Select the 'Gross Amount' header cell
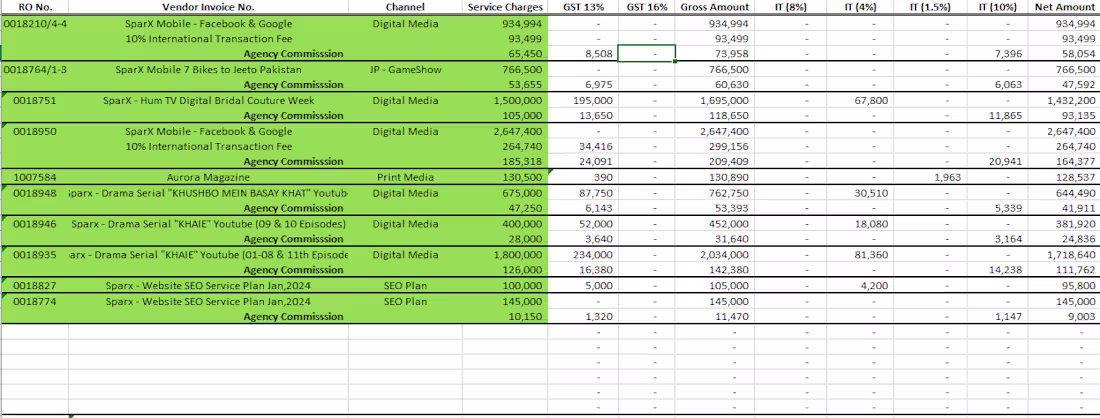This screenshot has height=418, width=1100. tap(714, 7)
